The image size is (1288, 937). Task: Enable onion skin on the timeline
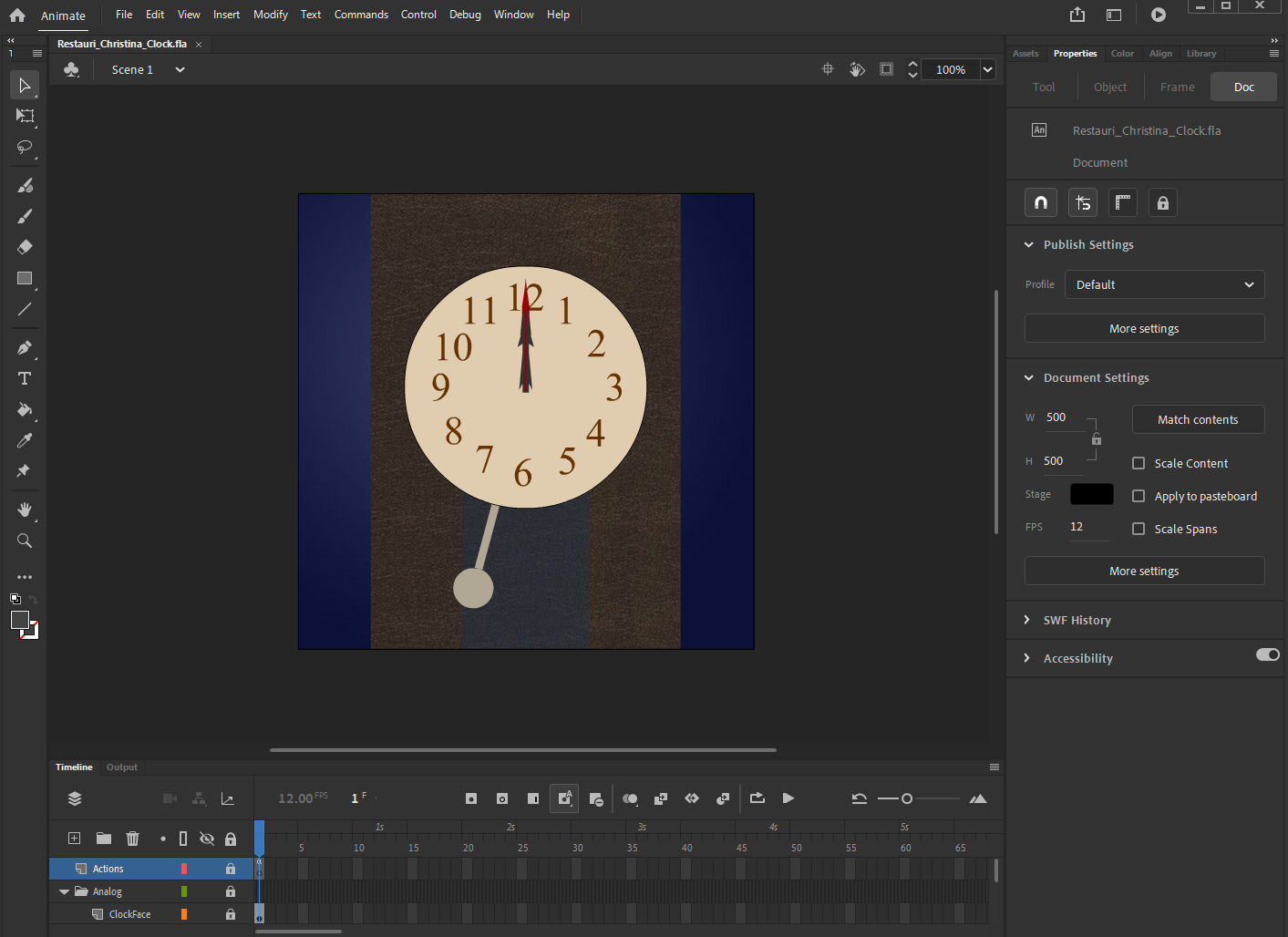point(630,798)
